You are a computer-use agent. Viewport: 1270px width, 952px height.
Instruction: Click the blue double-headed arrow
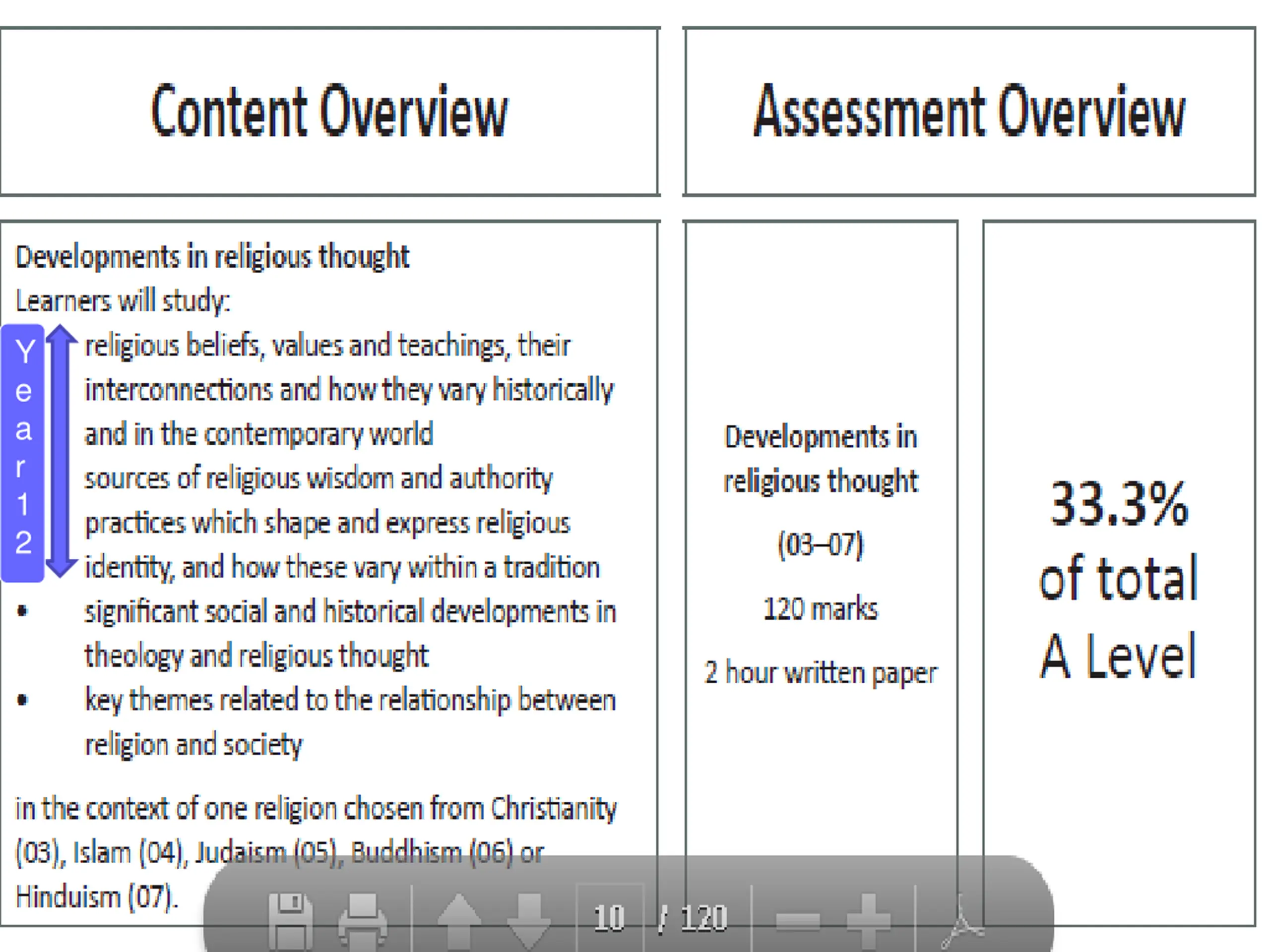pos(61,450)
